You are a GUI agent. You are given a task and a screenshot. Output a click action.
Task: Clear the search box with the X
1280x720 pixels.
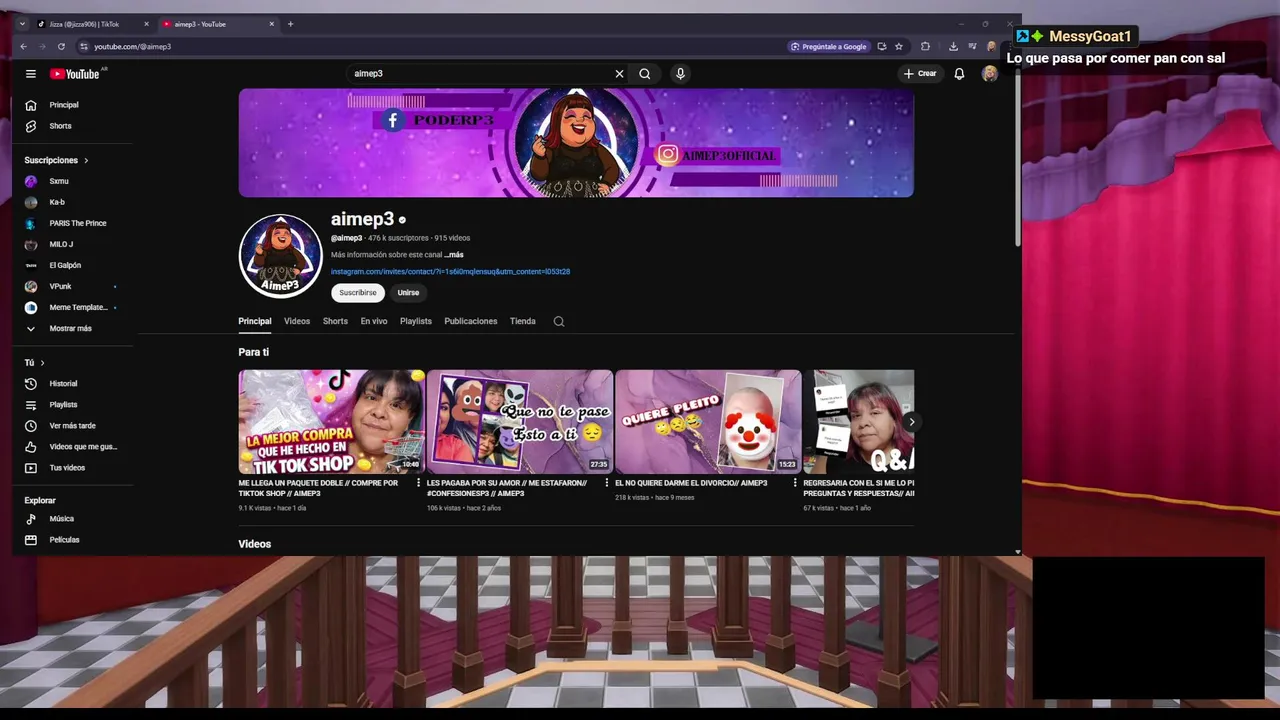pyautogui.click(x=619, y=74)
